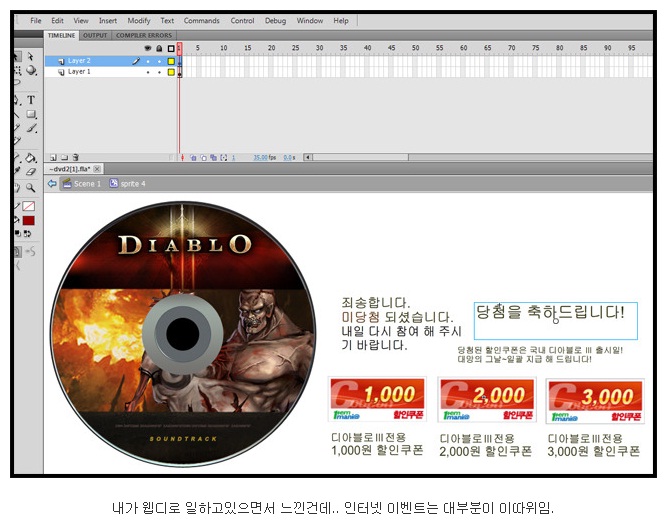Click frame 50 on timeline ruler
Screen dimensions: 672x530
(415, 48)
